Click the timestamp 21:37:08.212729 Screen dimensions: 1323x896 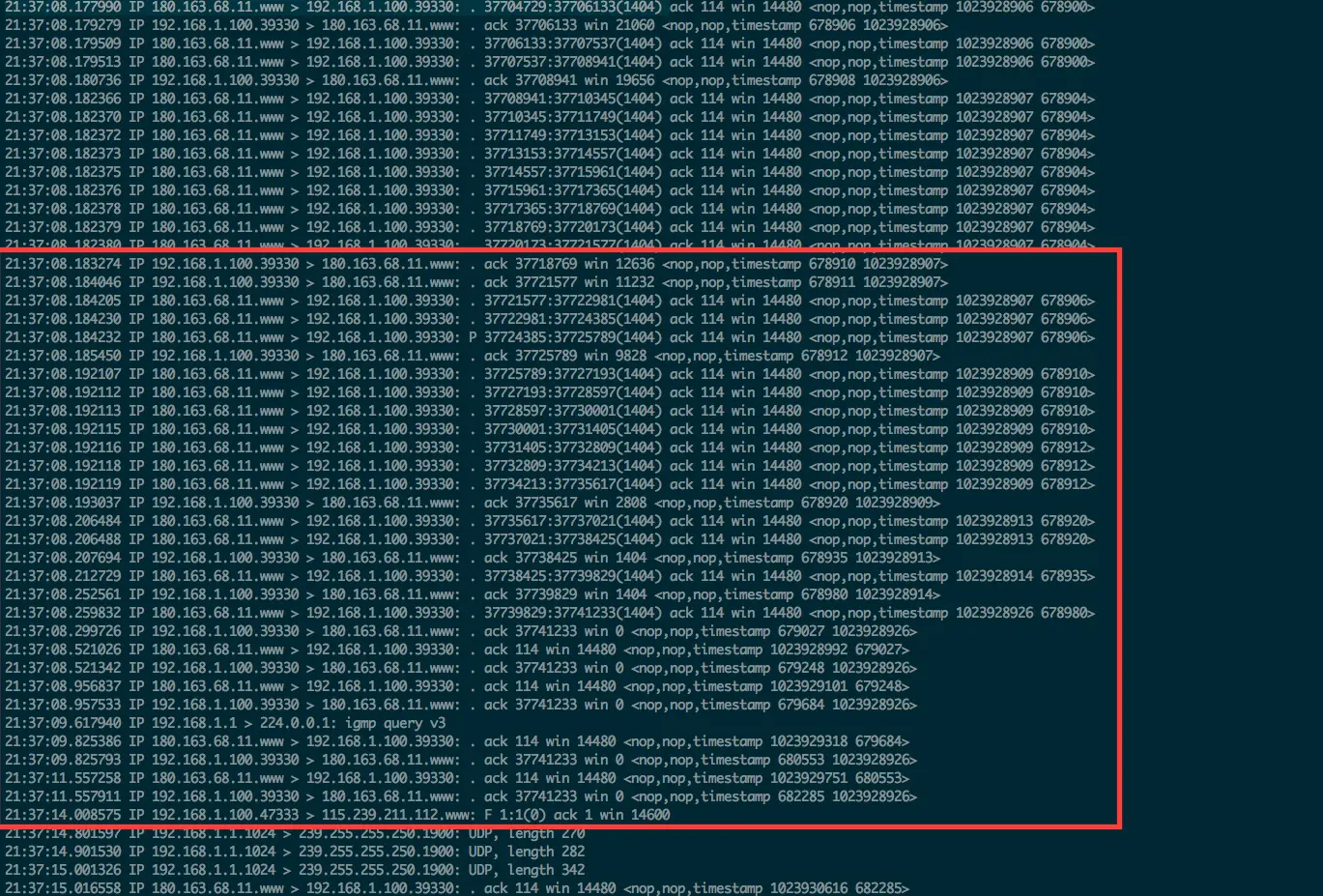(x=63, y=576)
